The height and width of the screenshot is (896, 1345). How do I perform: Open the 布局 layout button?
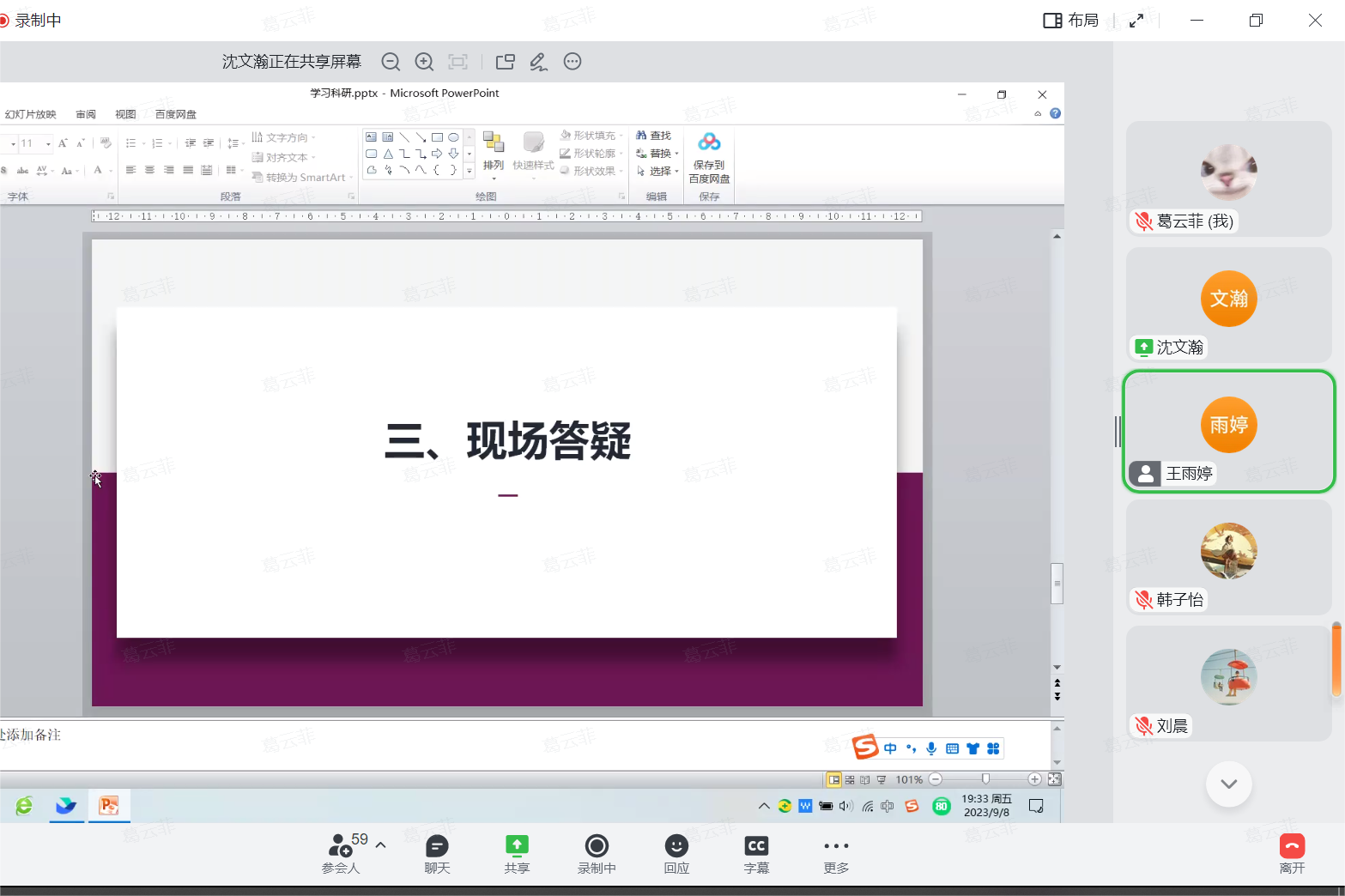tap(1070, 21)
